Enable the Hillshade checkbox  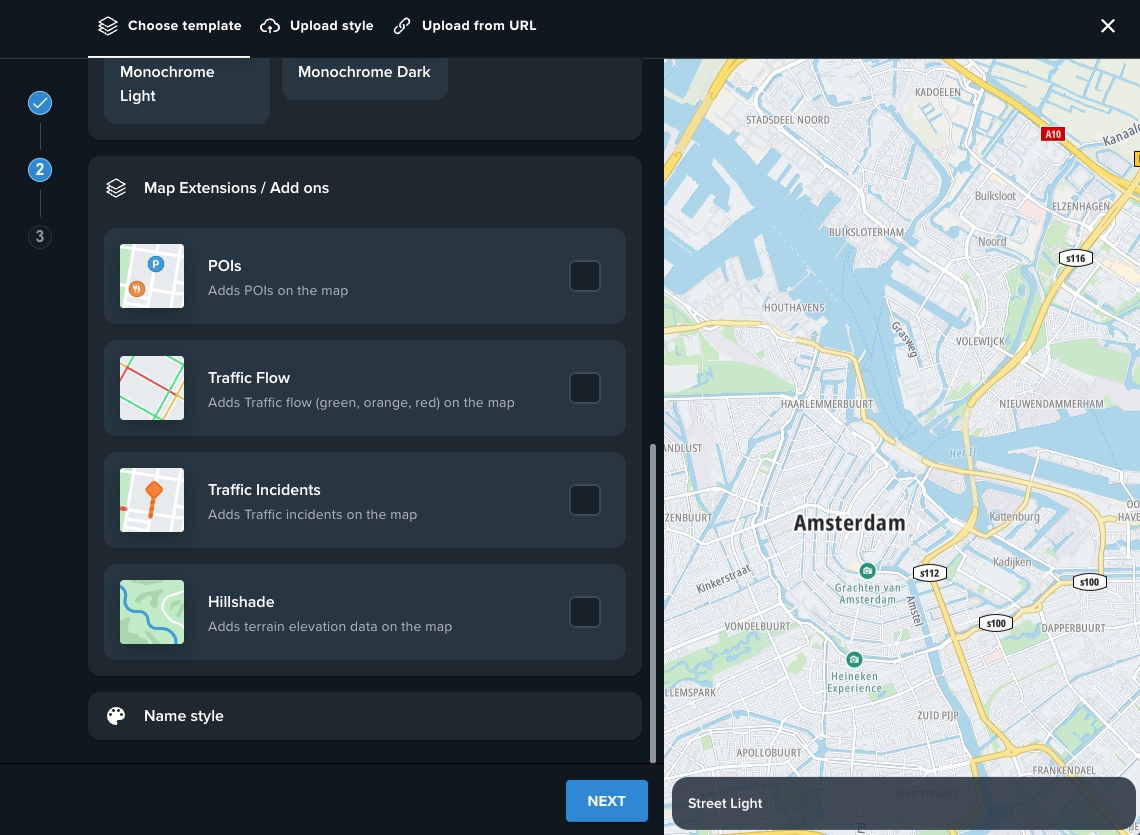(x=585, y=612)
